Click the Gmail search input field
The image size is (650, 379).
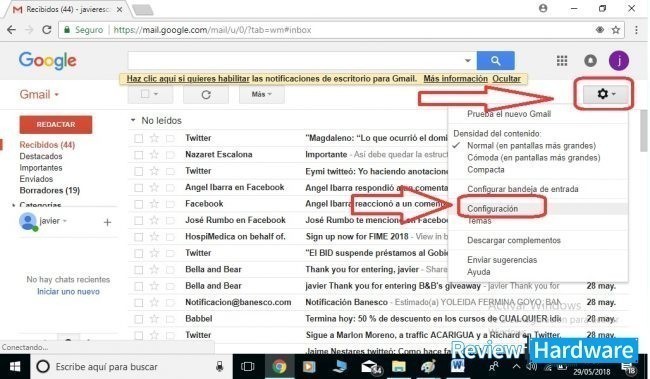click(296, 61)
